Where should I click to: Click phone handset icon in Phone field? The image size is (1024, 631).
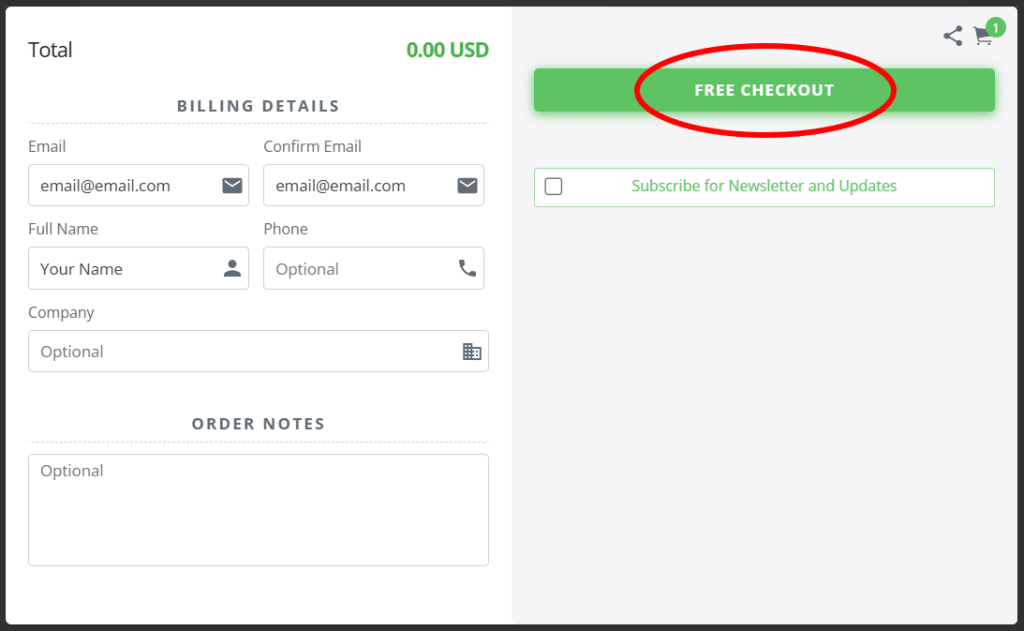467,268
